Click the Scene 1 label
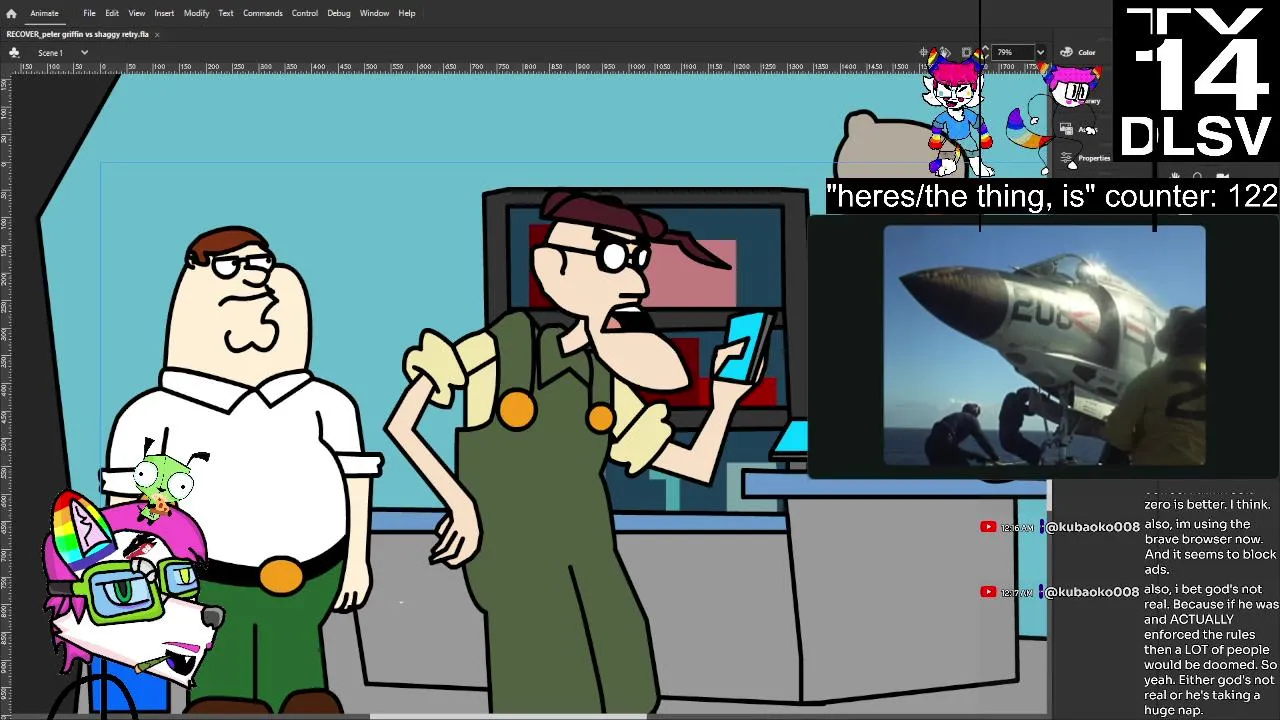The image size is (1280, 720). pos(51,52)
